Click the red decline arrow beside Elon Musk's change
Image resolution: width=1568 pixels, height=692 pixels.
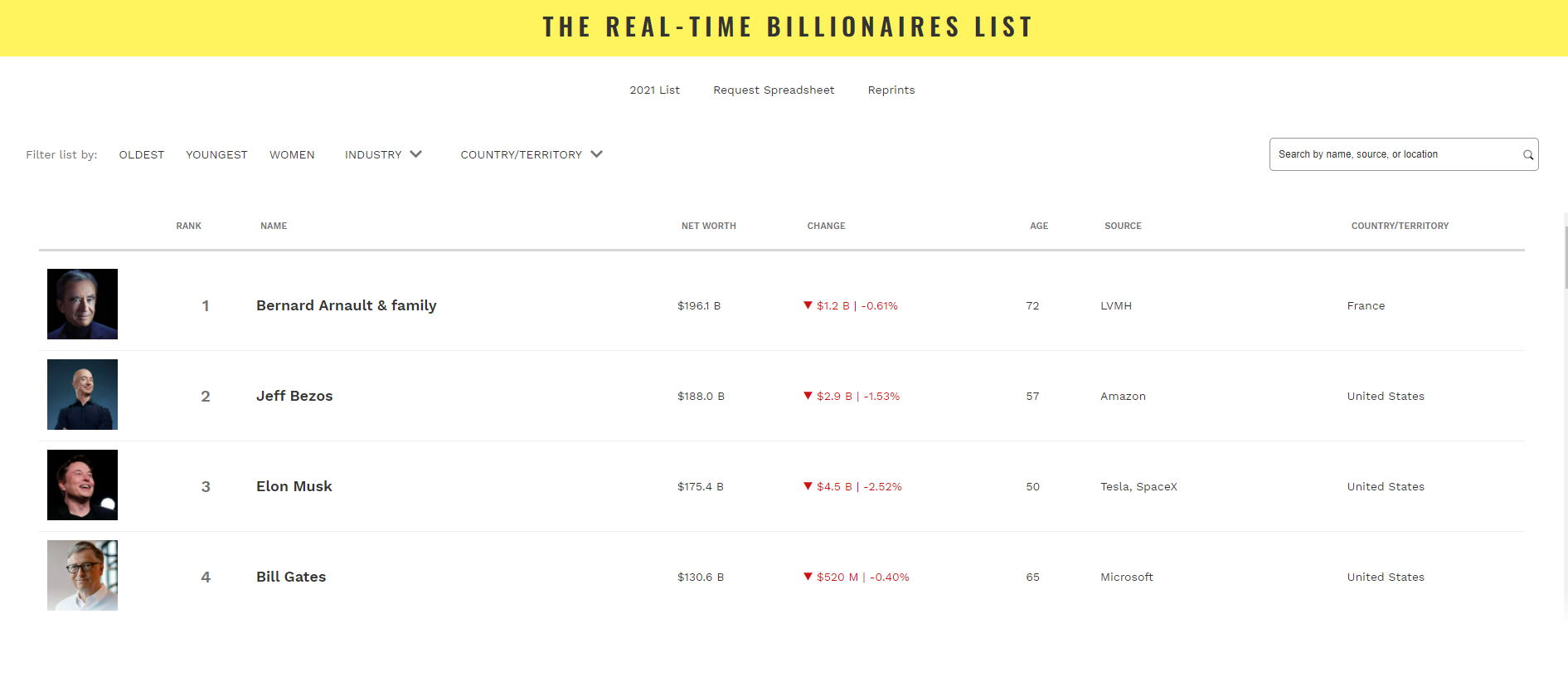point(809,486)
